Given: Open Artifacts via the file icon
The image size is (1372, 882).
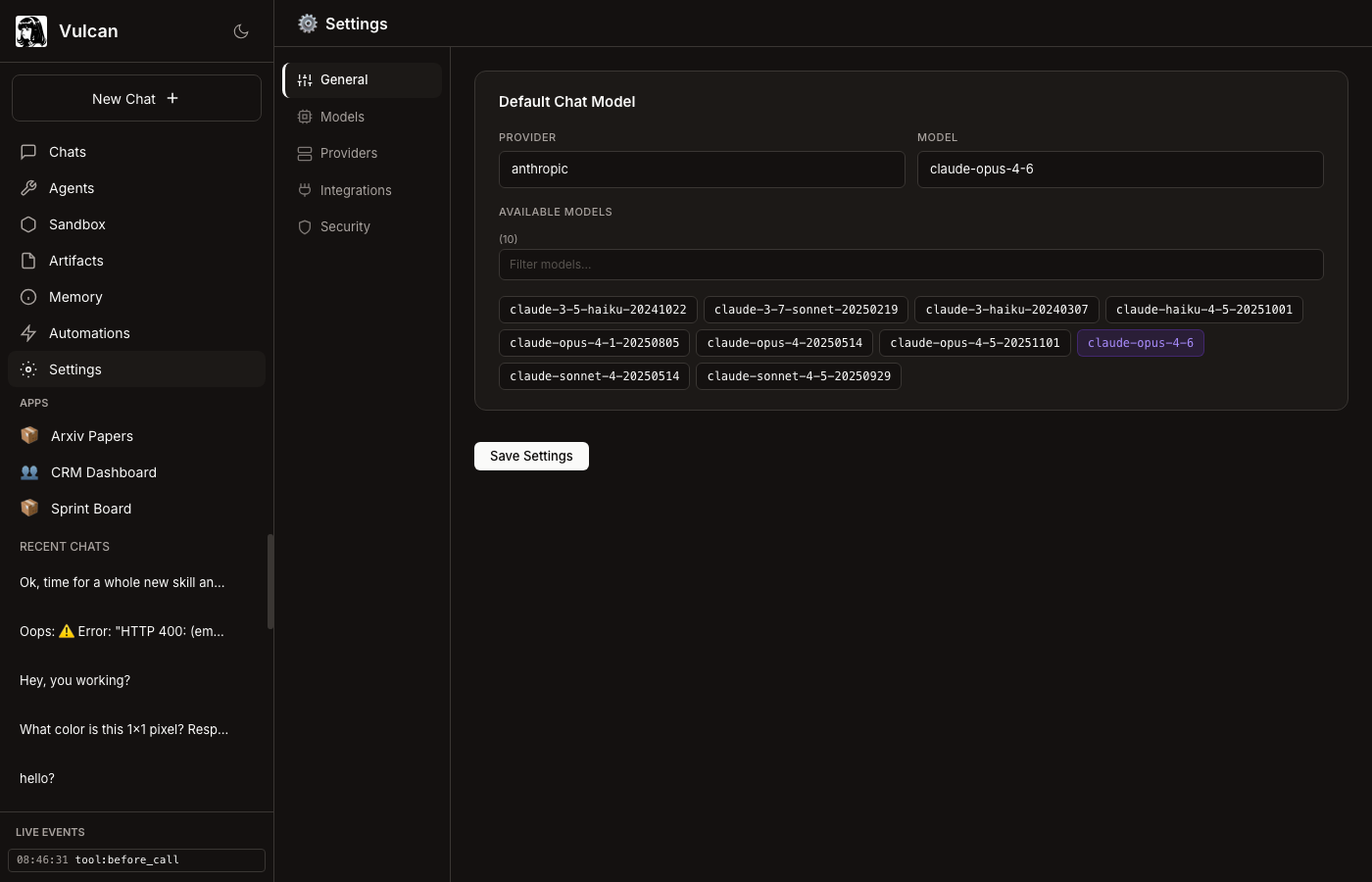Looking at the screenshot, I should 28,261.
